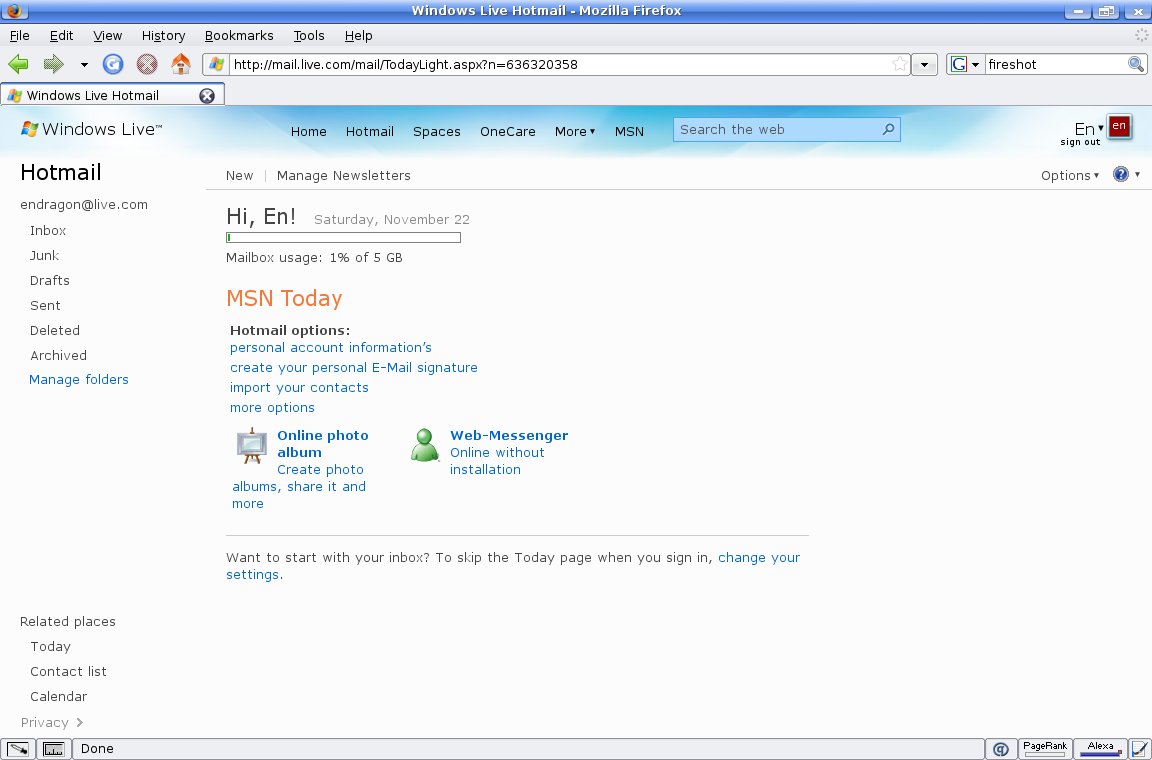Click the green Web-Messenger person icon
This screenshot has height=760, width=1152.
click(x=424, y=445)
